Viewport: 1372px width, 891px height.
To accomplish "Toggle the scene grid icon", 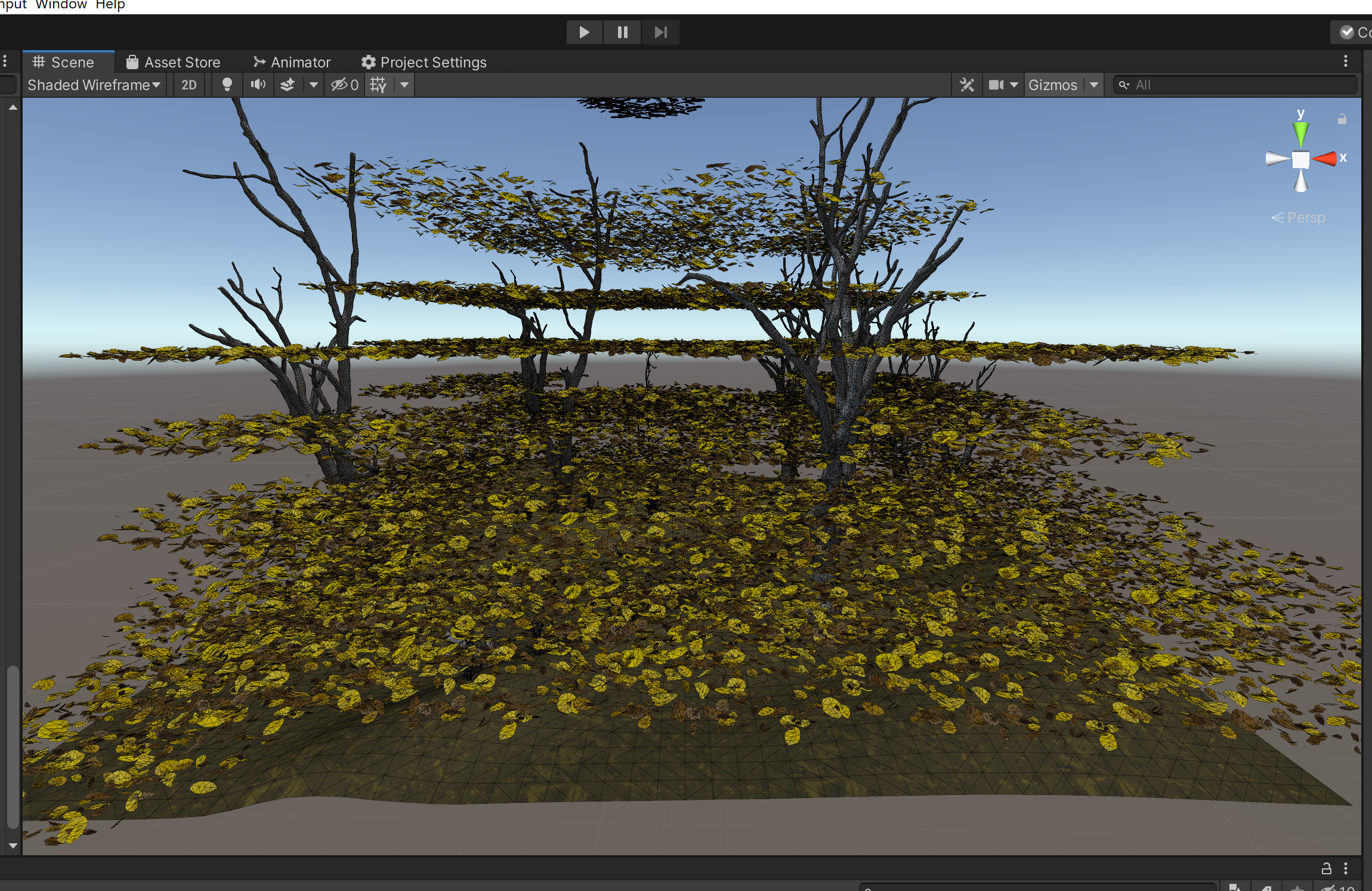I will point(378,85).
